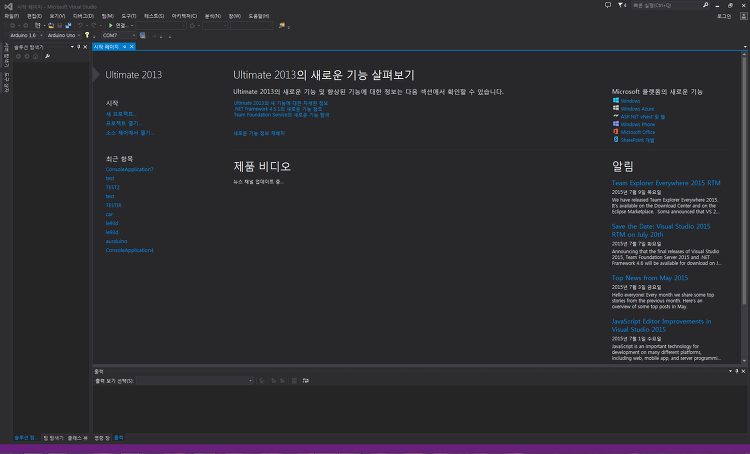Click the Home icon in Solution Explorer
The height and width of the screenshot is (454, 750).
pos(35,56)
